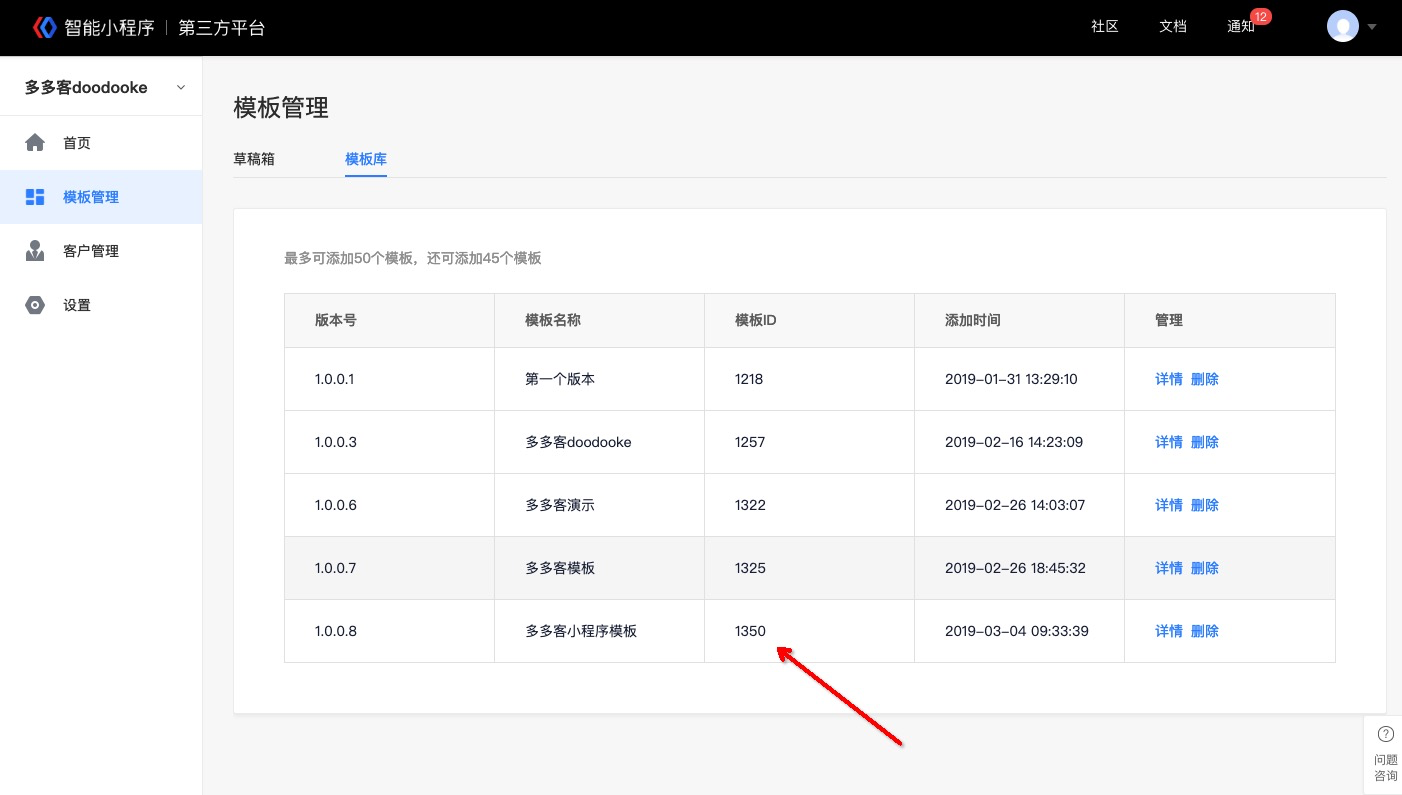The image size is (1402, 795).
Task: Click the 管理 column header
Action: click(x=1169, y=320)
